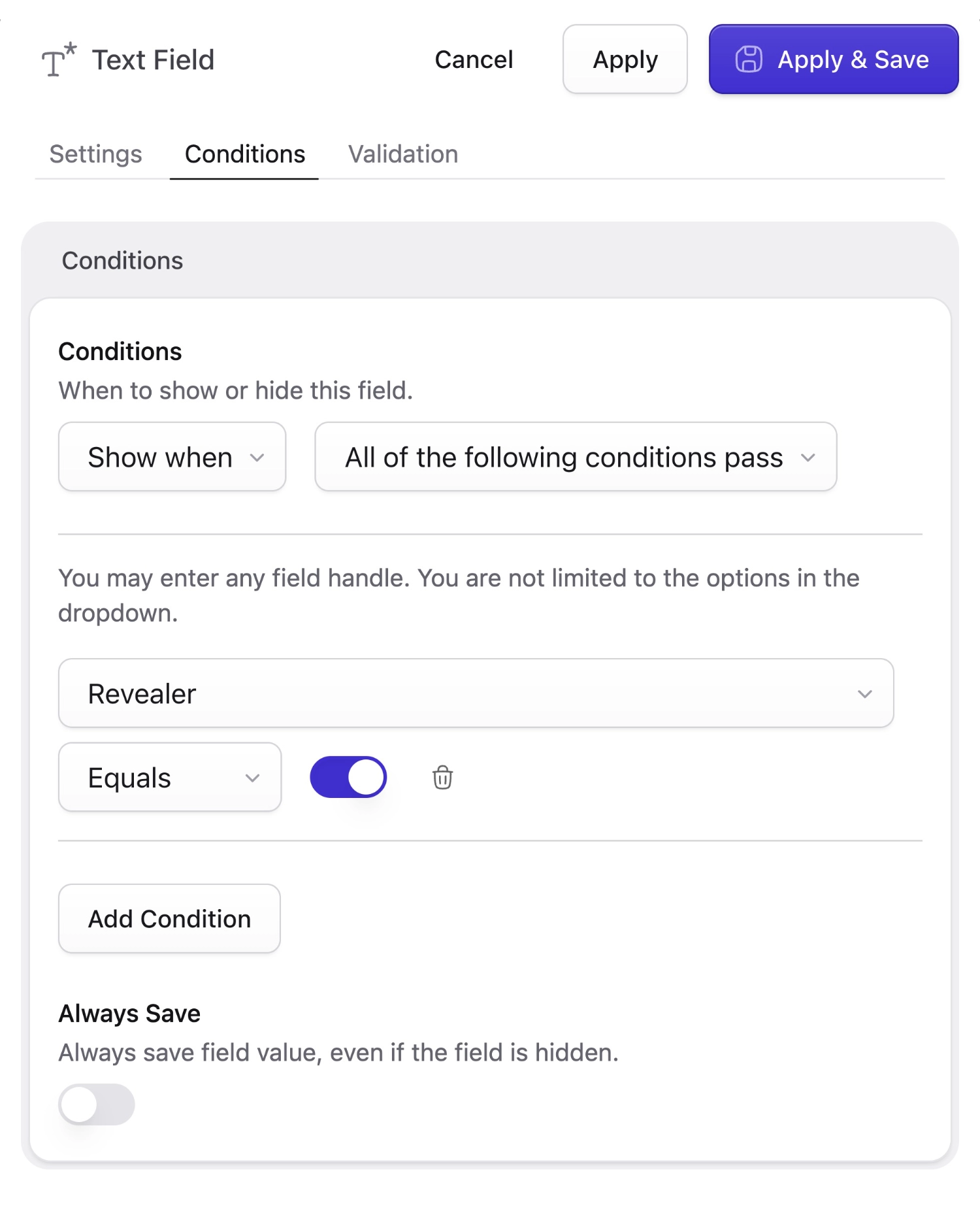
Task: Click Apply & Save
Action: (x=834, y=59)
